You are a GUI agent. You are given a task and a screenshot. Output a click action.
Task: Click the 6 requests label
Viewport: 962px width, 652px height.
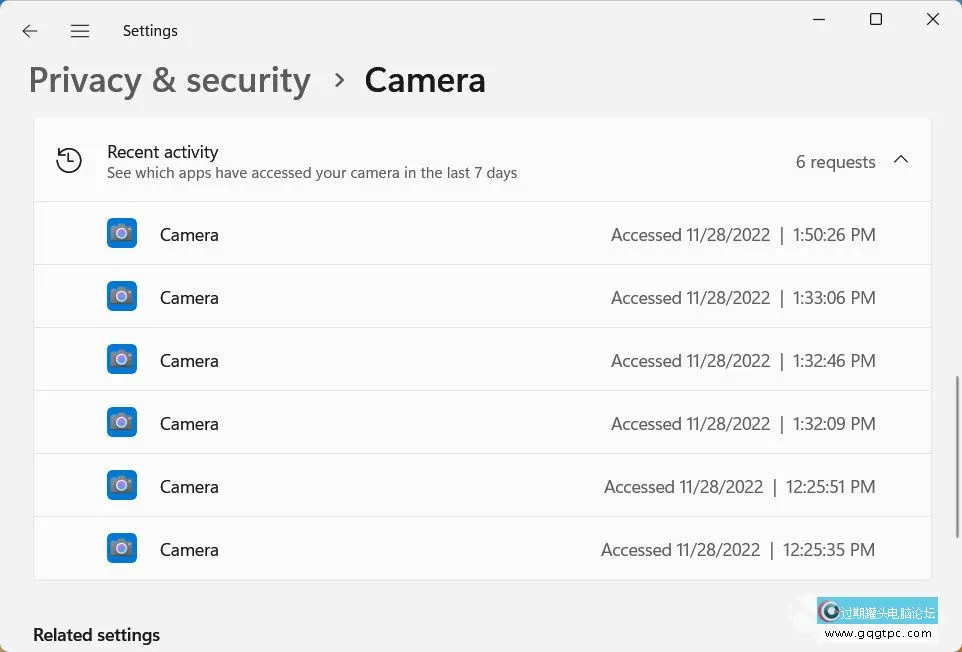835,161
